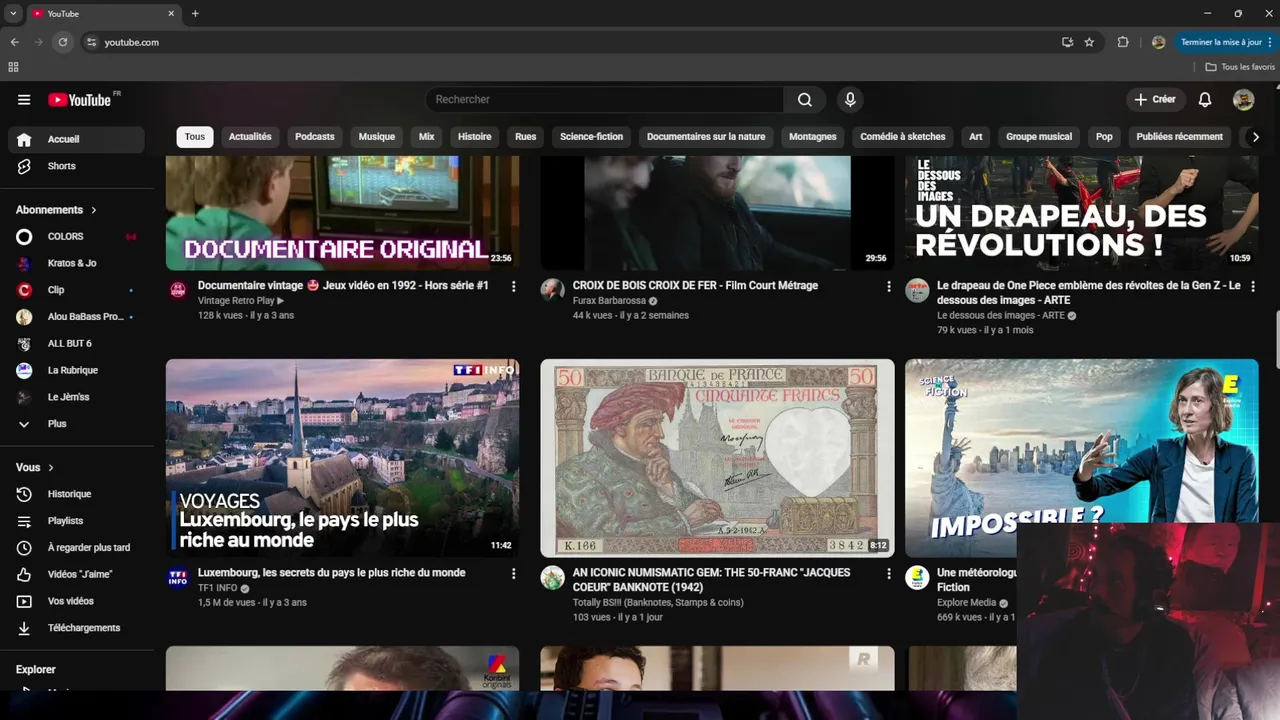The width and height of the screenshot is (1280, 720).
Task: Select the Comédie à sketches chip
Action: (x=903, y=137)
